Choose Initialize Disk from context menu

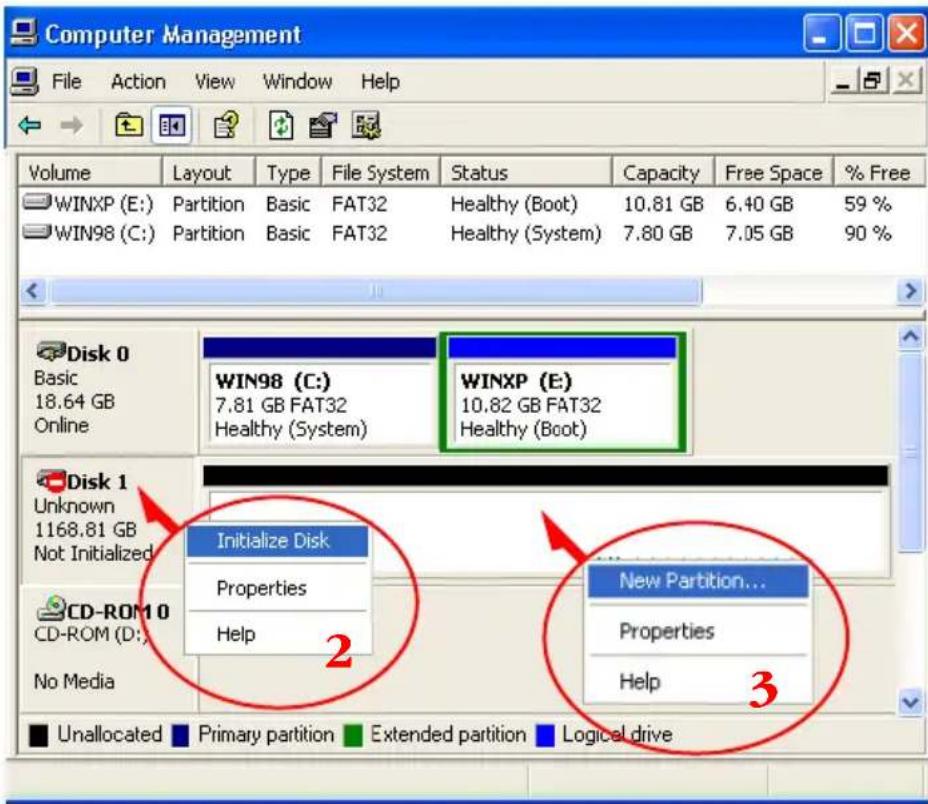point(278,541)
